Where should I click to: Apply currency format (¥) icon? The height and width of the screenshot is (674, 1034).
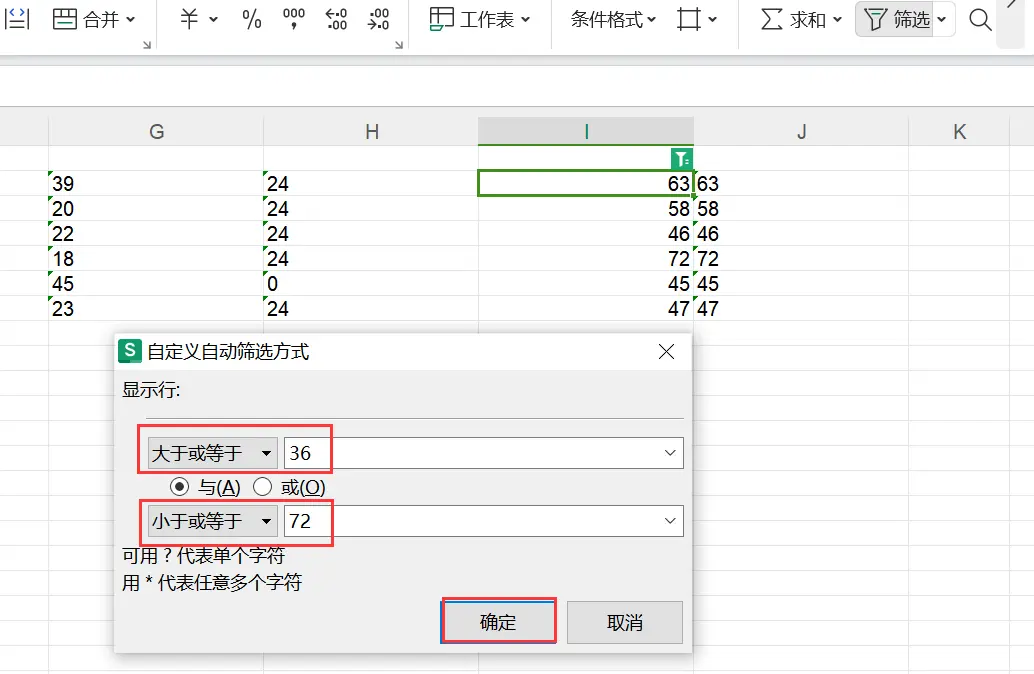pyautogui.click(x=189, y=19)
